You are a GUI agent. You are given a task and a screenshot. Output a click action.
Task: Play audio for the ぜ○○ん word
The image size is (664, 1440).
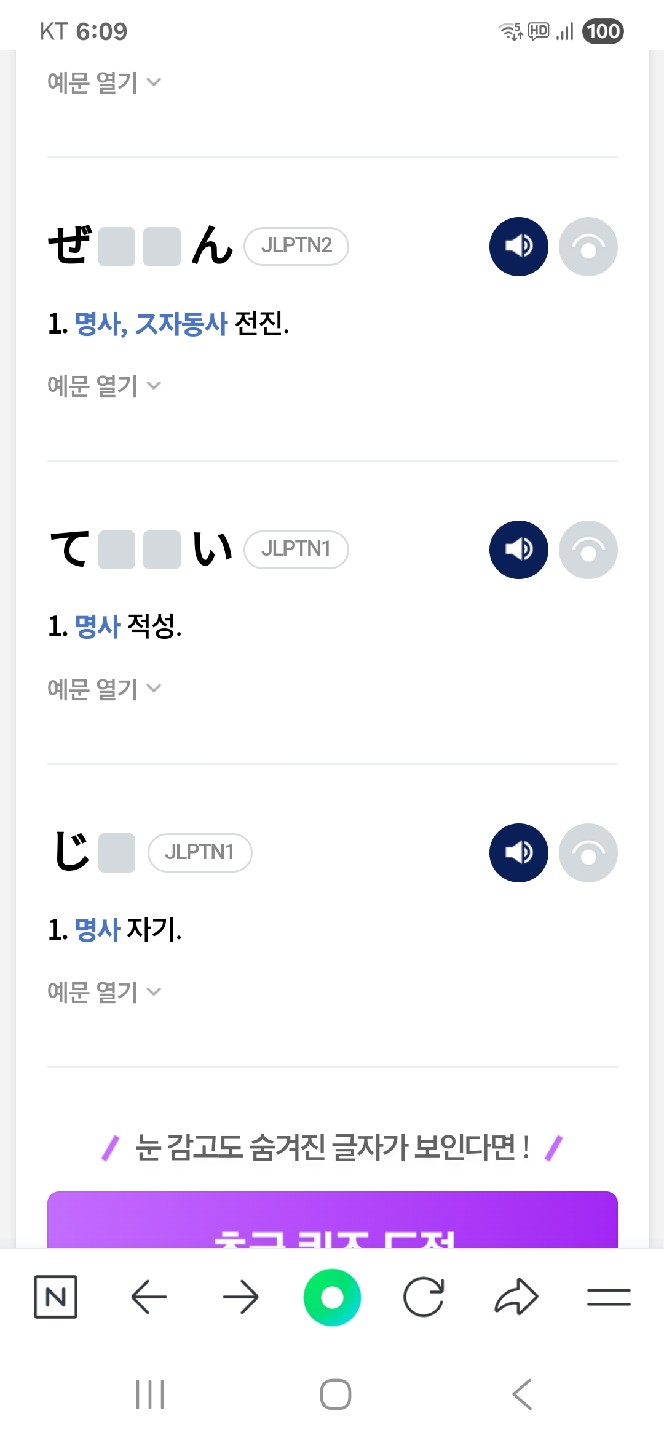pyautogui.click(x=518, y=246)
